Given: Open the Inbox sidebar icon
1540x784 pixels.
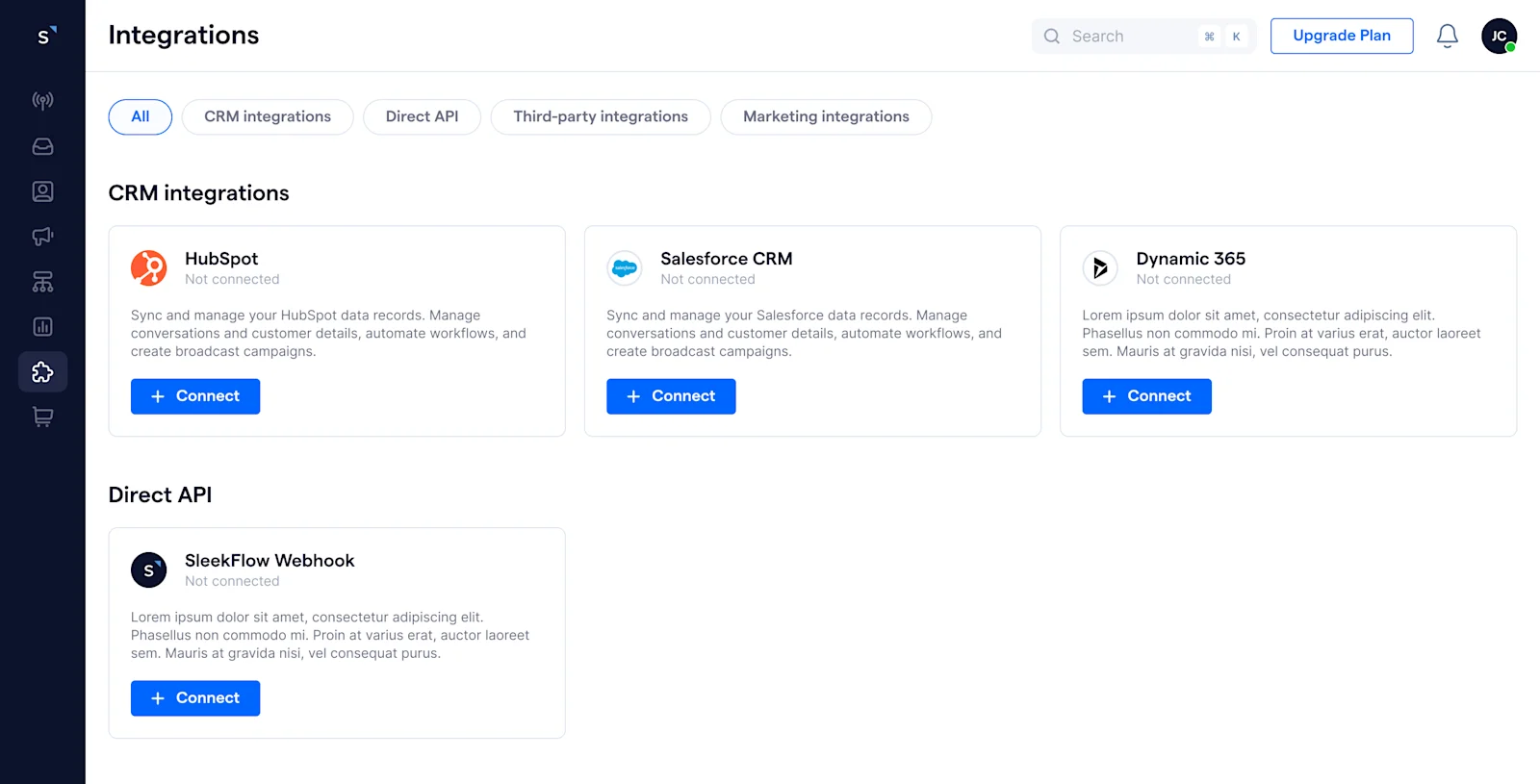Looking at the screenshot, I should [42, 146].
